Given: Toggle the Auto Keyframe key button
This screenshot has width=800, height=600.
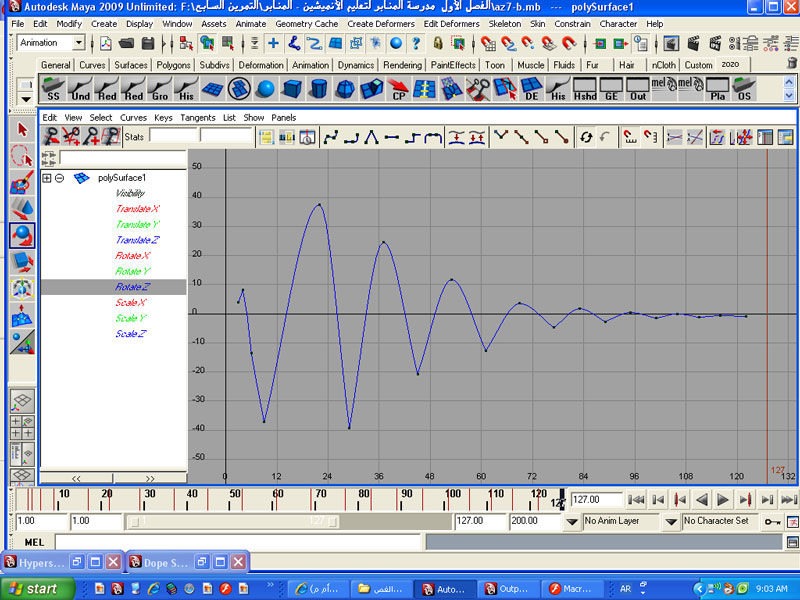Looking at the screenshot, I should pos(772,521).
